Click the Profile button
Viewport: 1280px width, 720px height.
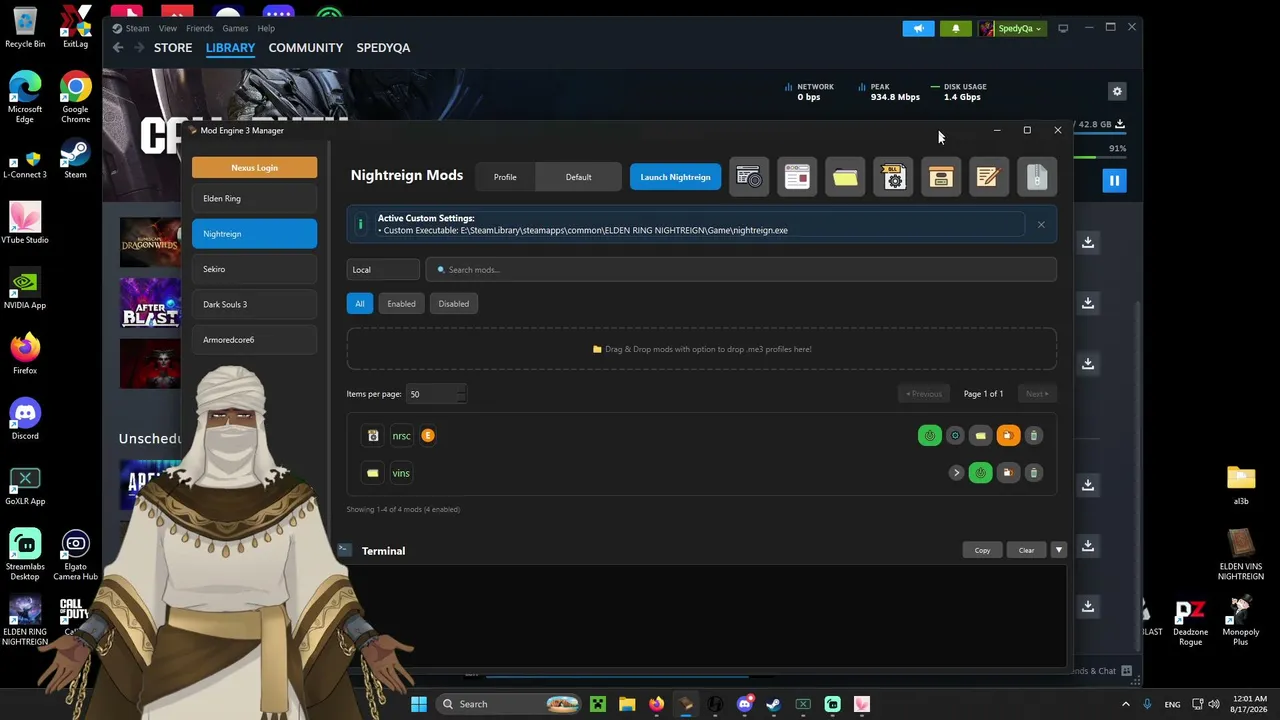505,177
